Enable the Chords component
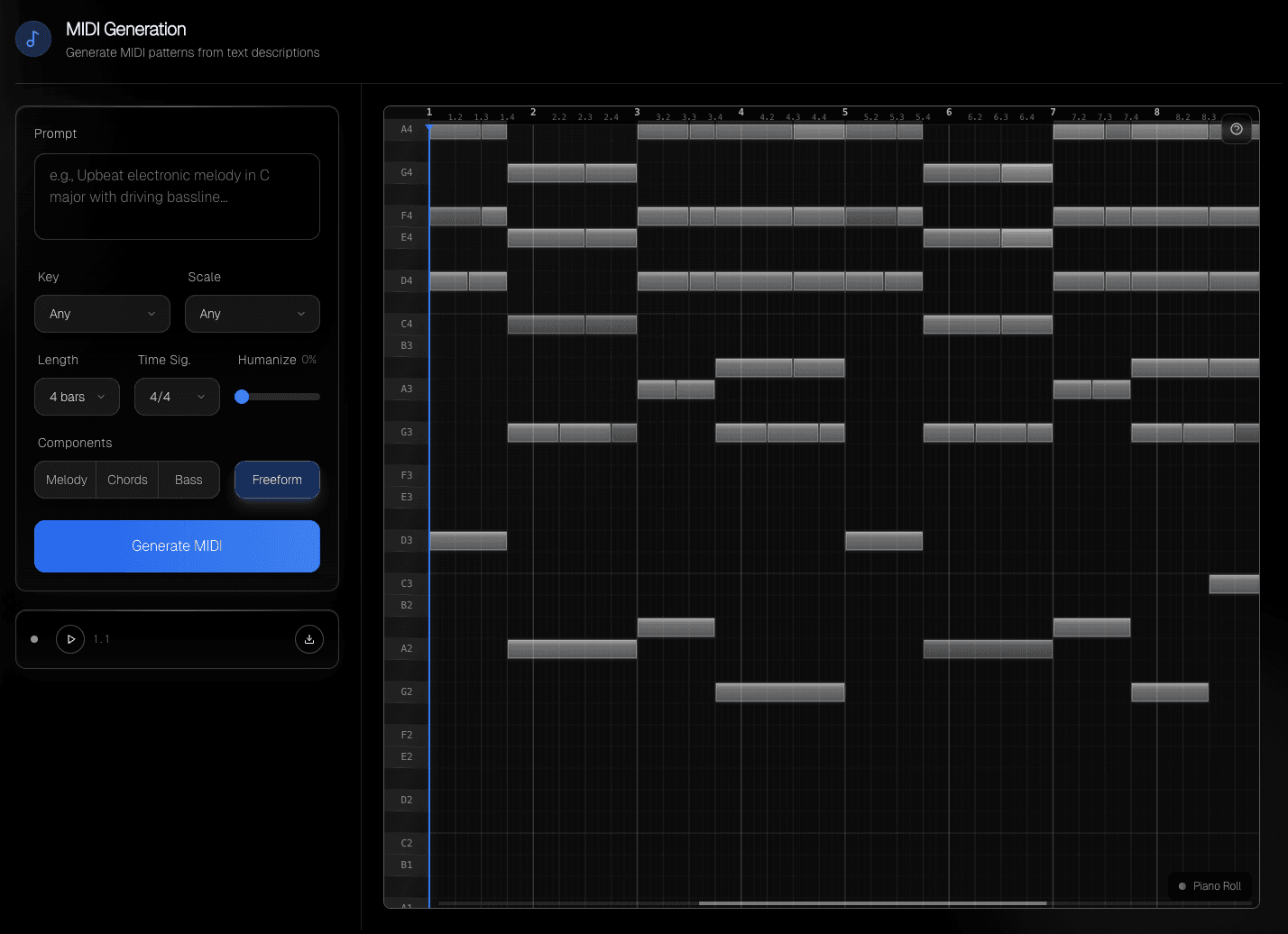1288x934 pixels. pyautogui.click(x=126, y=480)
